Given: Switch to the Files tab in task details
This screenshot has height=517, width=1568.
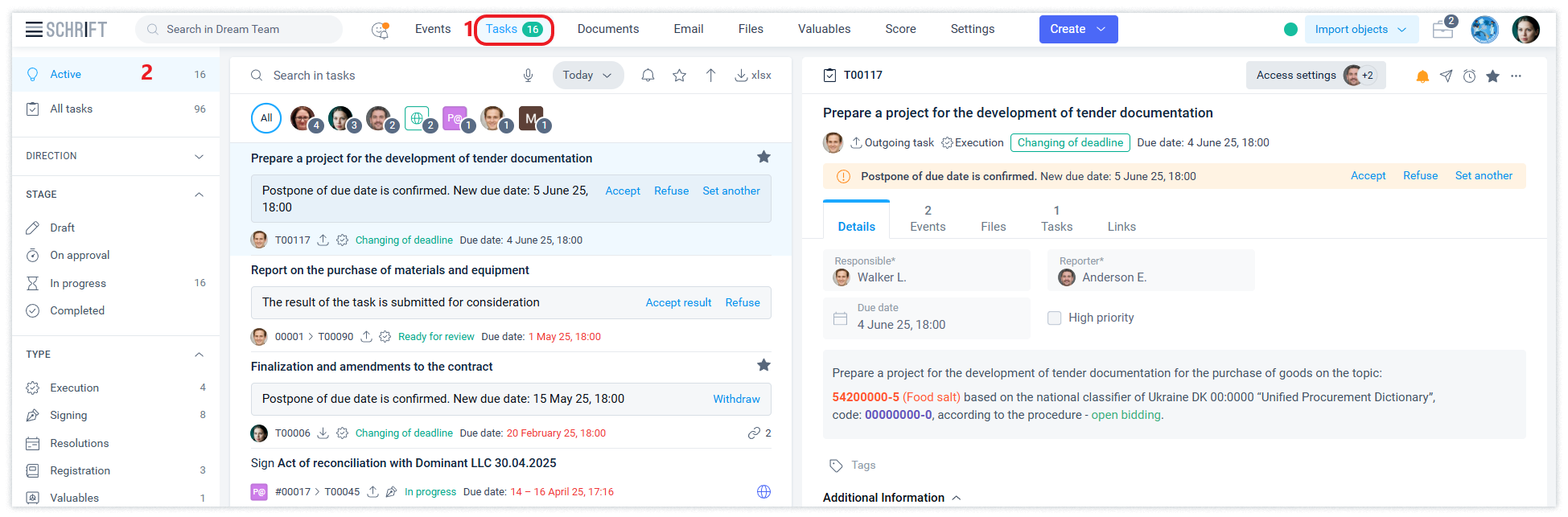Looking at the screenshot, I should tap(993, 227).
